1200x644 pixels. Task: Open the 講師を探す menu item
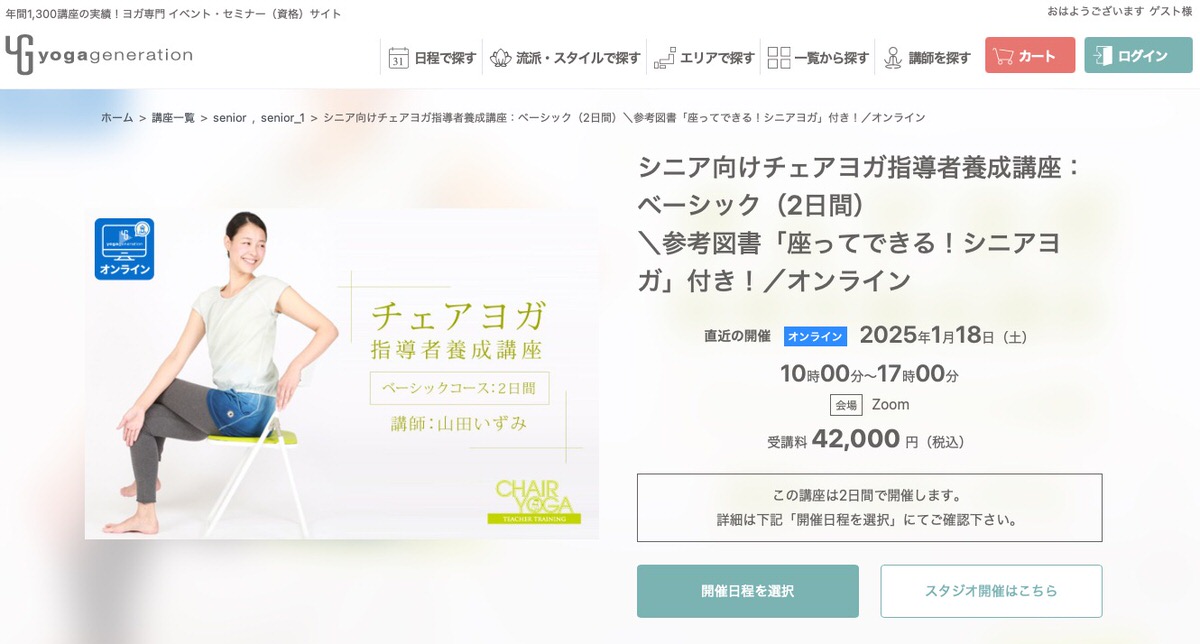coord(927,58)
